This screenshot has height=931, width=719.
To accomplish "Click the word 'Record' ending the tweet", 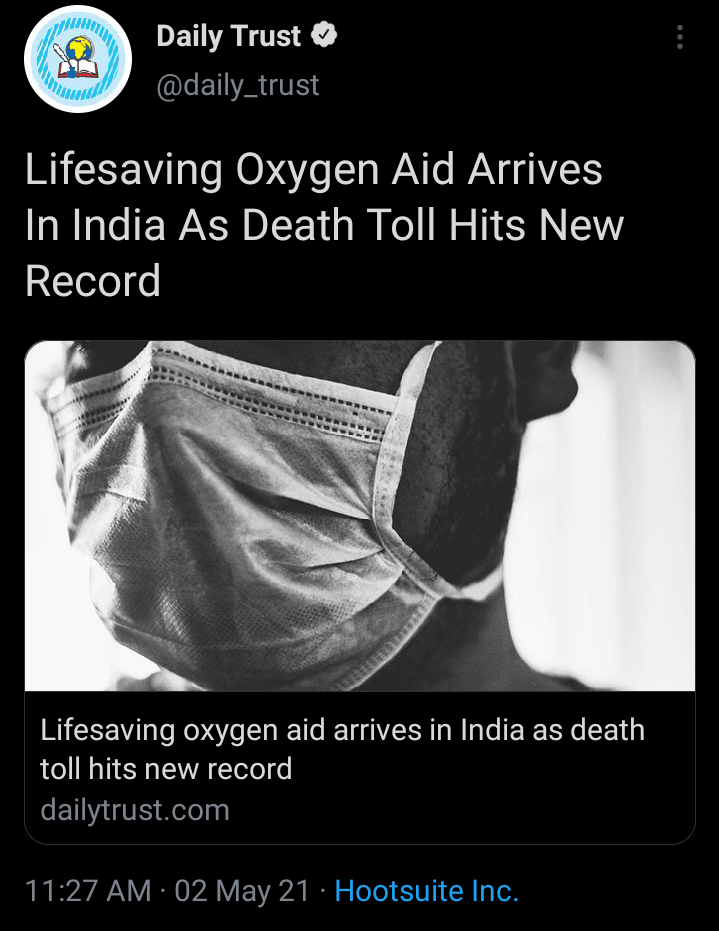I will (x=93, y=281).
